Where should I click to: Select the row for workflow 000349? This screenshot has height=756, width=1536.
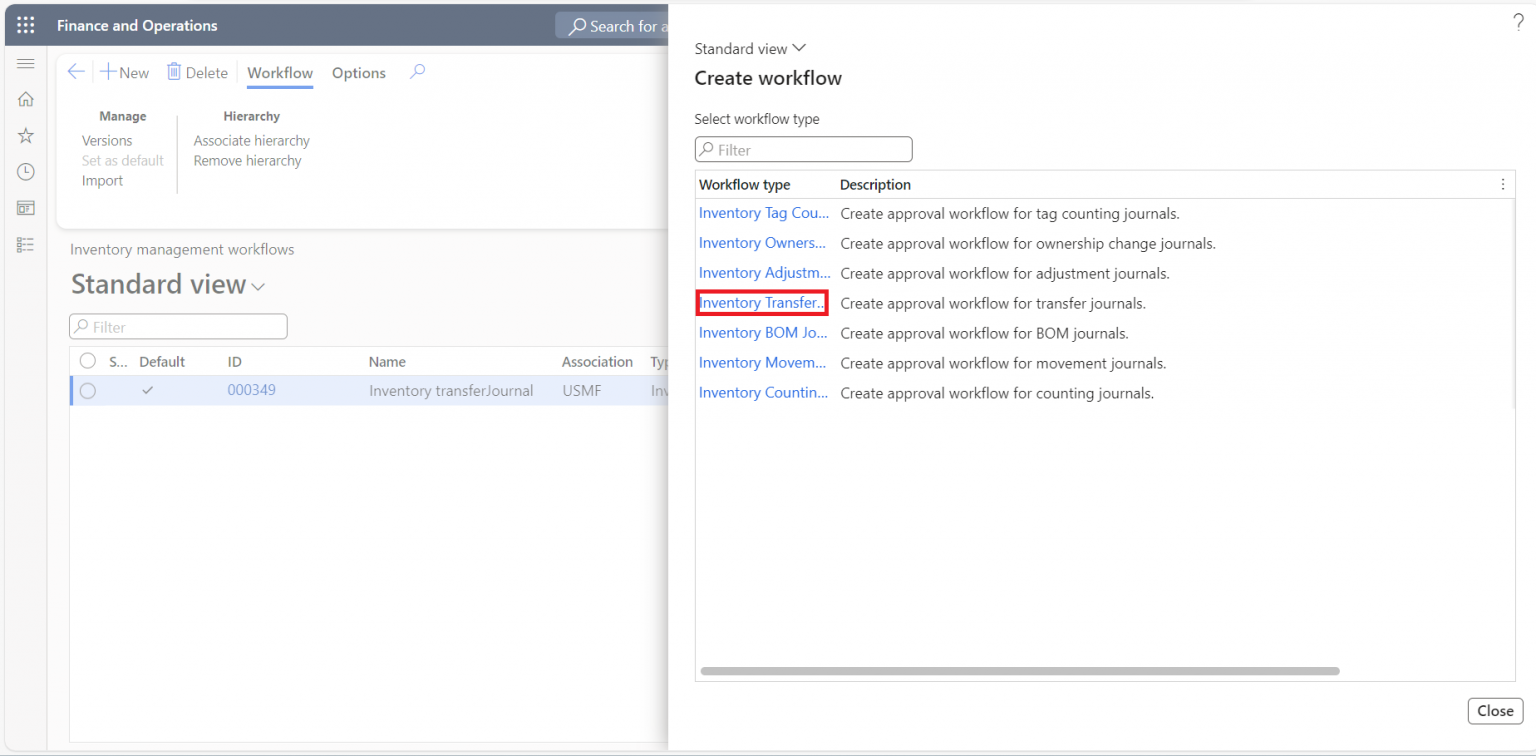point(88,390)
